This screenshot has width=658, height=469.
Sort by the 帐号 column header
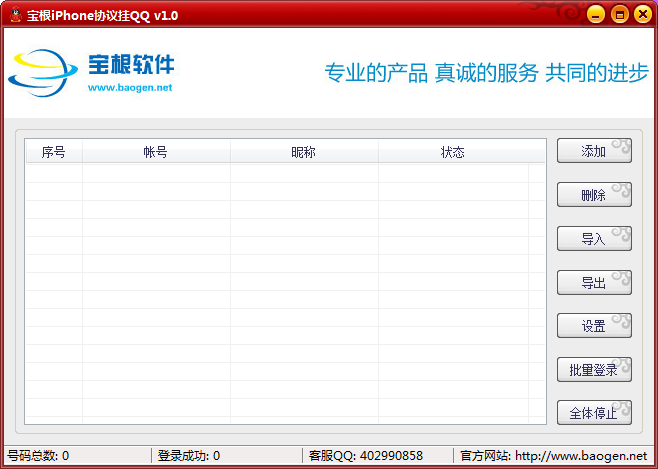pyautogui.click(x=156, y=151)
